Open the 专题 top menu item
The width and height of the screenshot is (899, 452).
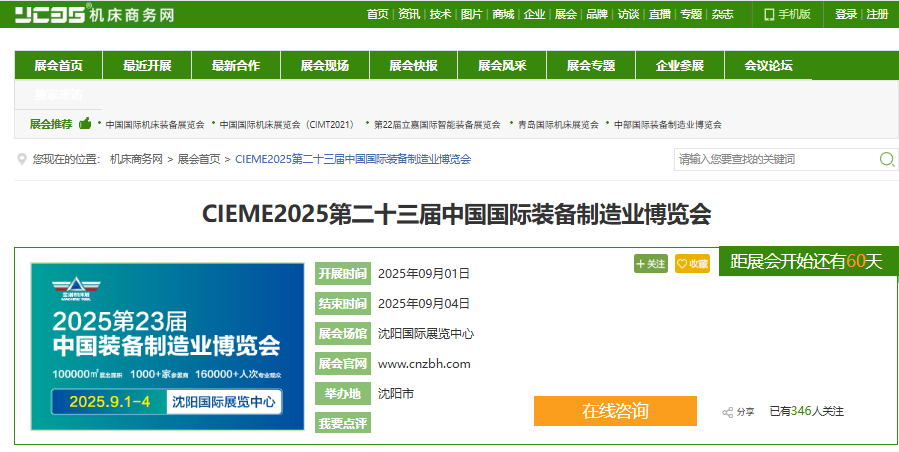click(x=691, y=14)
